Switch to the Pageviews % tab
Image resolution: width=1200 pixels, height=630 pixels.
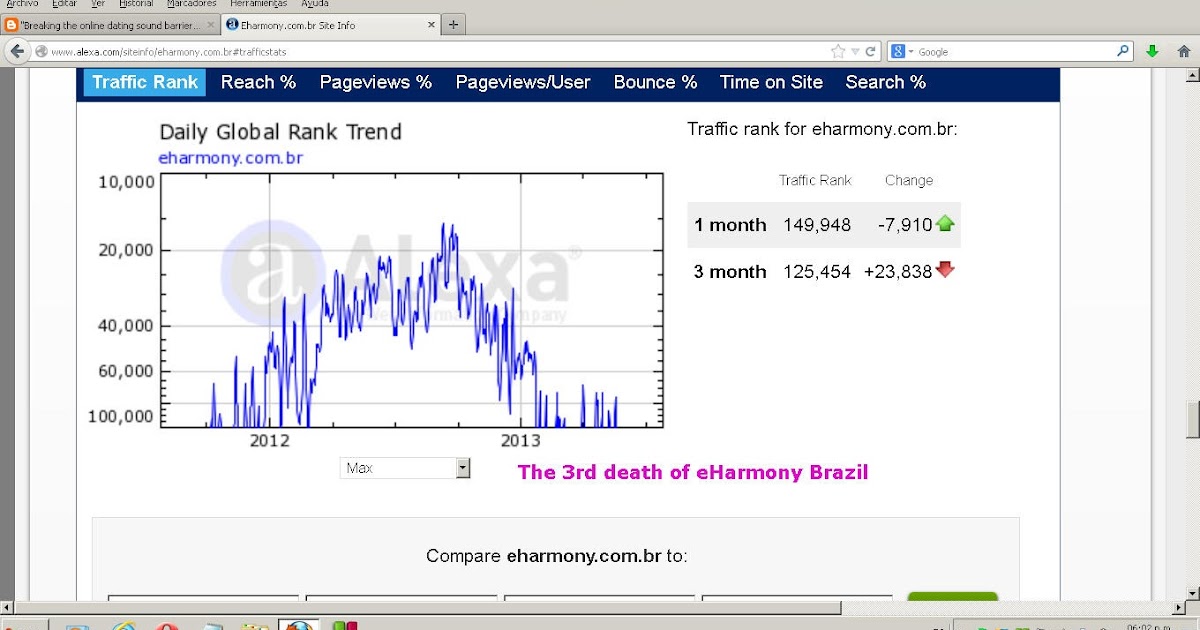tap(376, 82)
